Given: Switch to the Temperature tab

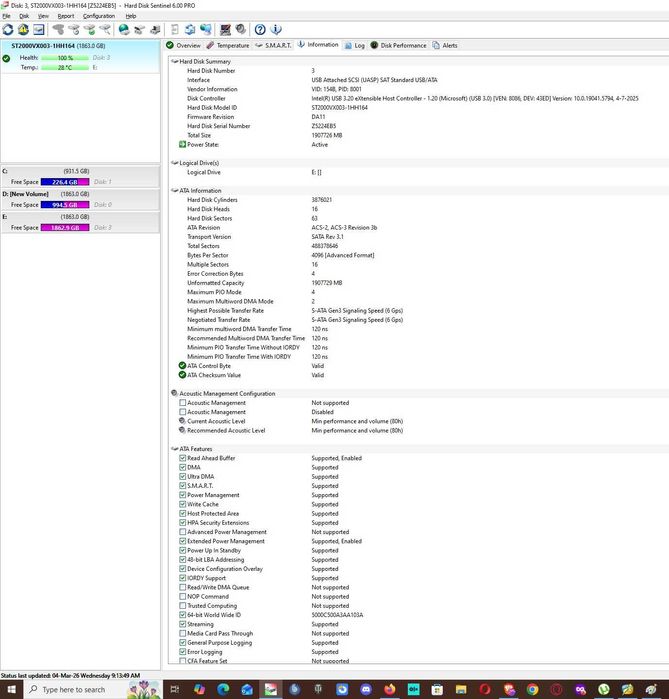Looking at the screenshot, I should [228, 45].
